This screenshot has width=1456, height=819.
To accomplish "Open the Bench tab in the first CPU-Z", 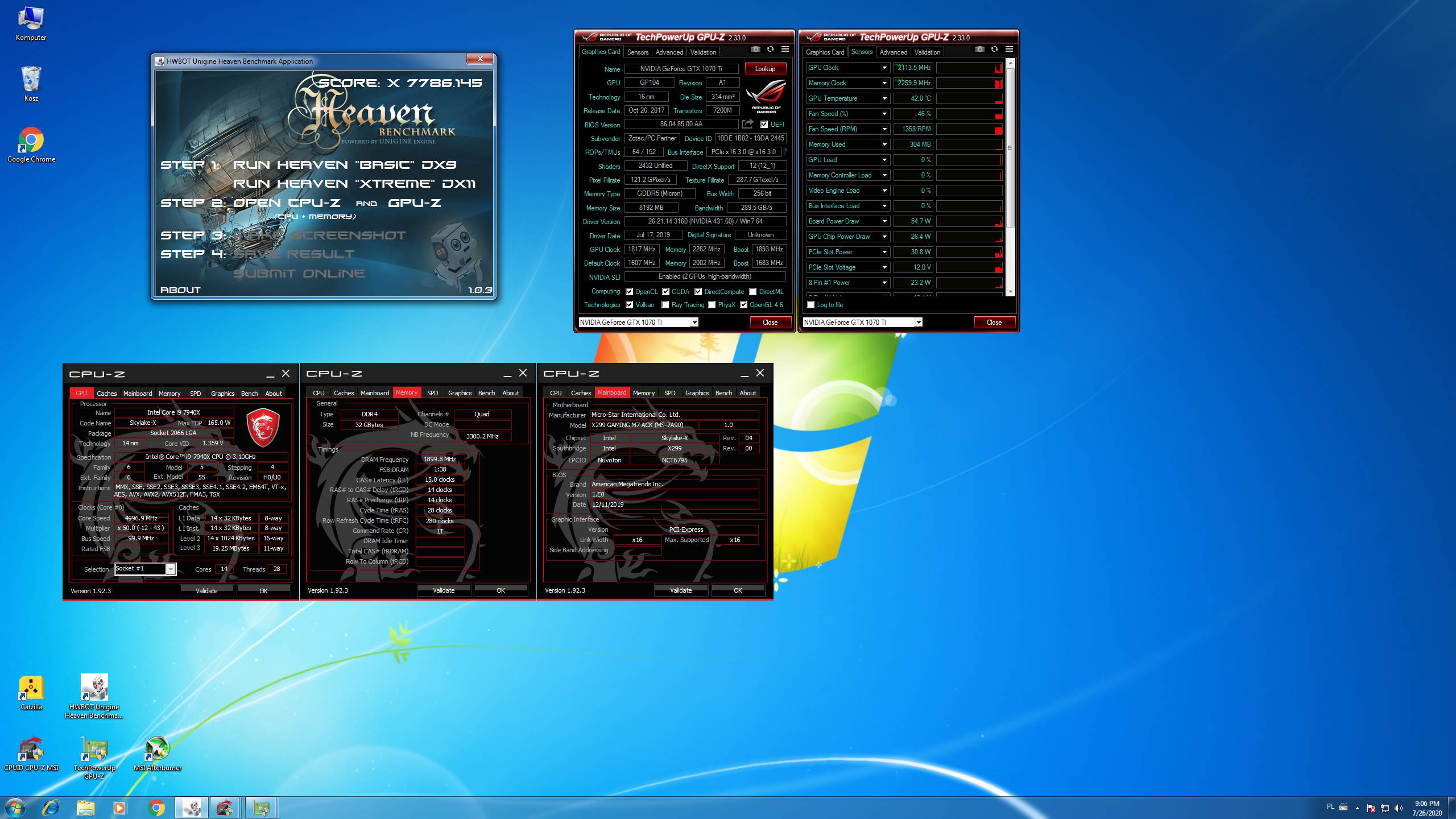I will tap(249, 393).
